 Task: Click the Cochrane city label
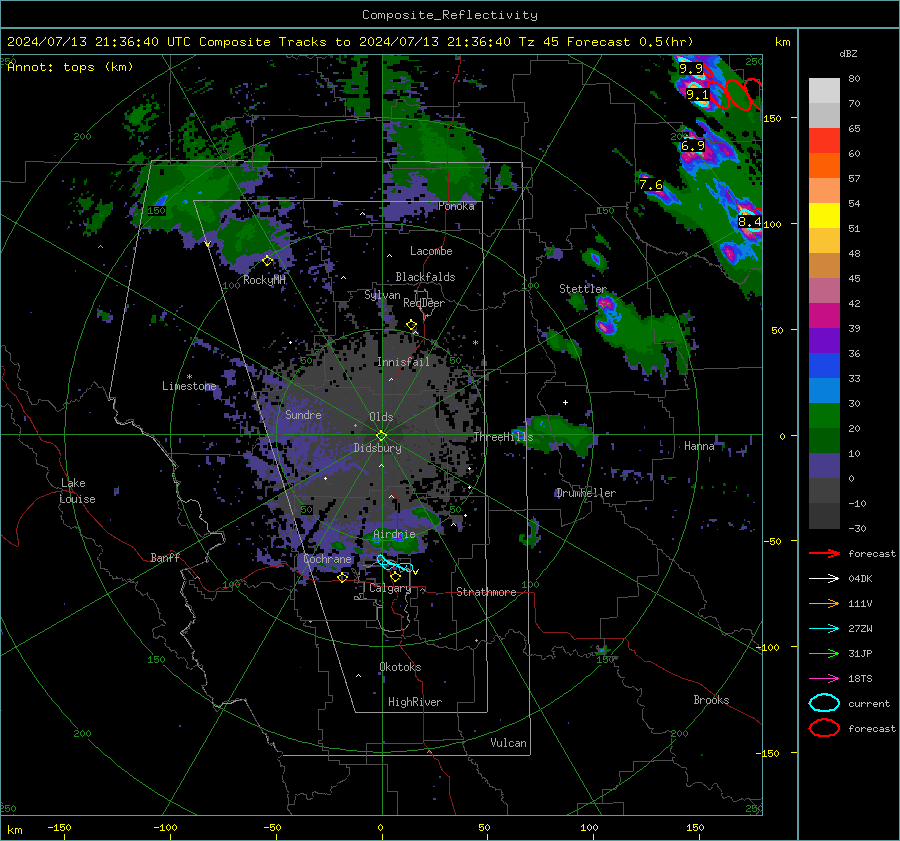(x=327, y=559)
